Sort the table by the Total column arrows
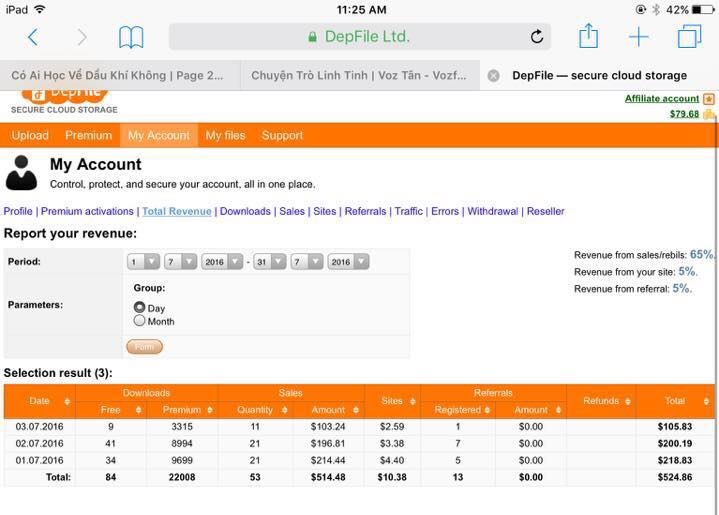This screenshot has width=719, height=515. [704, 401]
